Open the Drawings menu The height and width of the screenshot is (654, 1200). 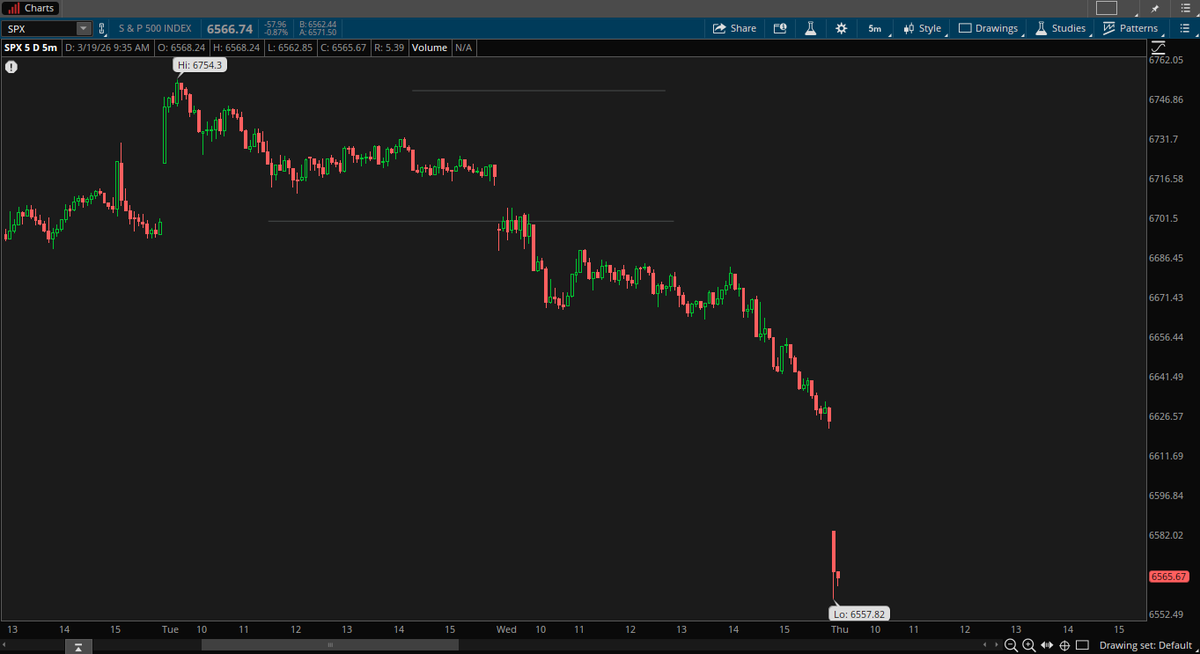click(x=988, y=29)
